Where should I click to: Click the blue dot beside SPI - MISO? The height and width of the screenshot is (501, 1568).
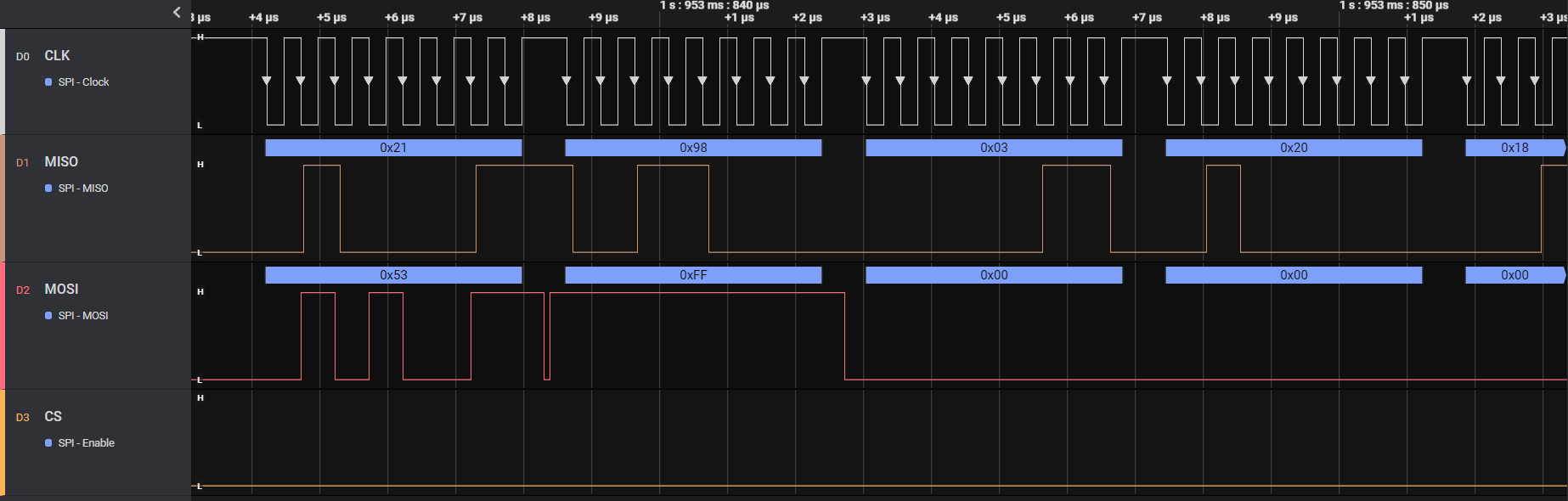tap(48, 189)
